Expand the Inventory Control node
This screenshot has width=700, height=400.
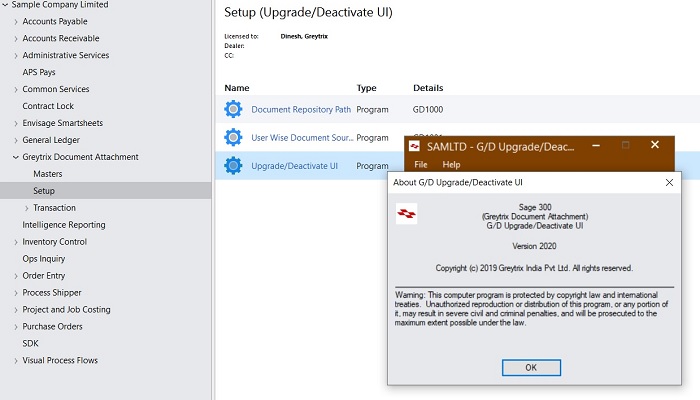coord(16,242)
